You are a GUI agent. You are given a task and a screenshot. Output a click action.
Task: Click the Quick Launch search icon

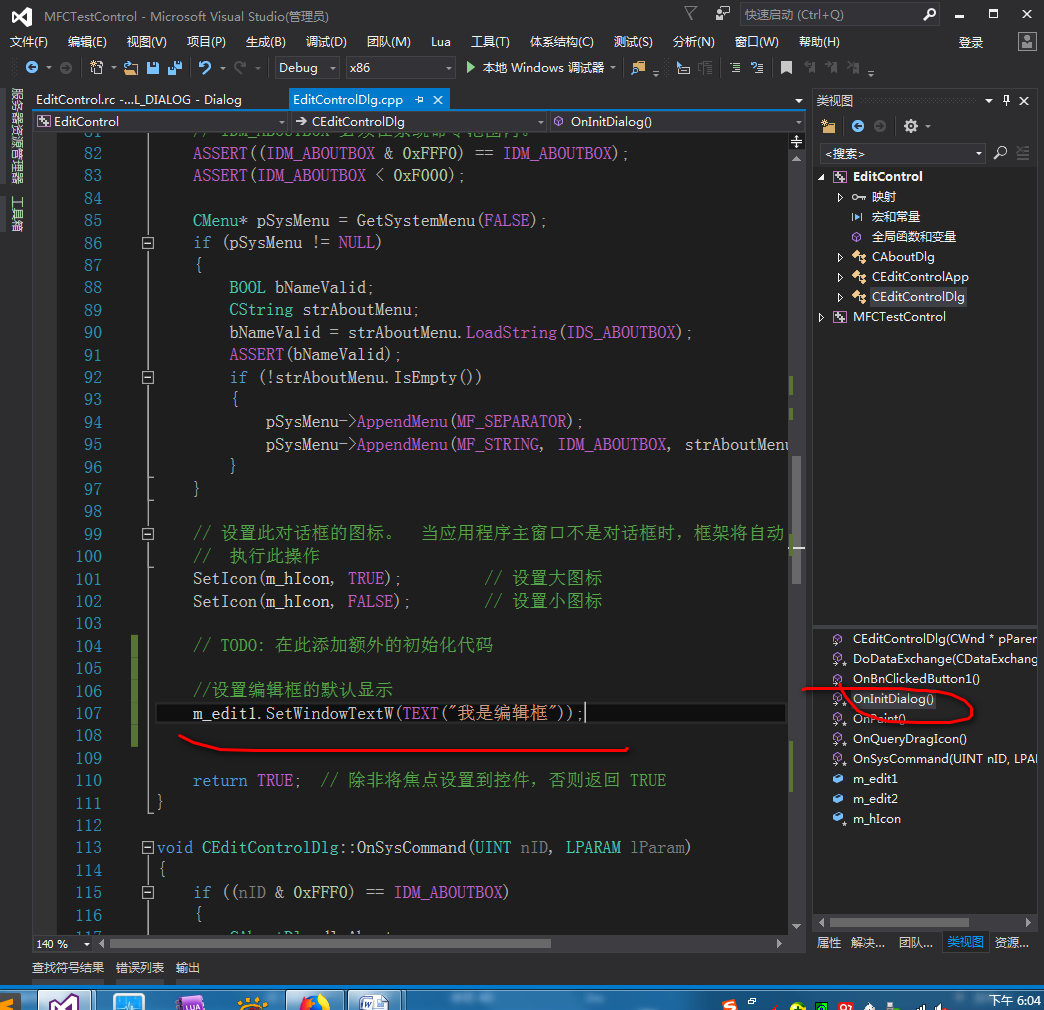coord(929,15)
